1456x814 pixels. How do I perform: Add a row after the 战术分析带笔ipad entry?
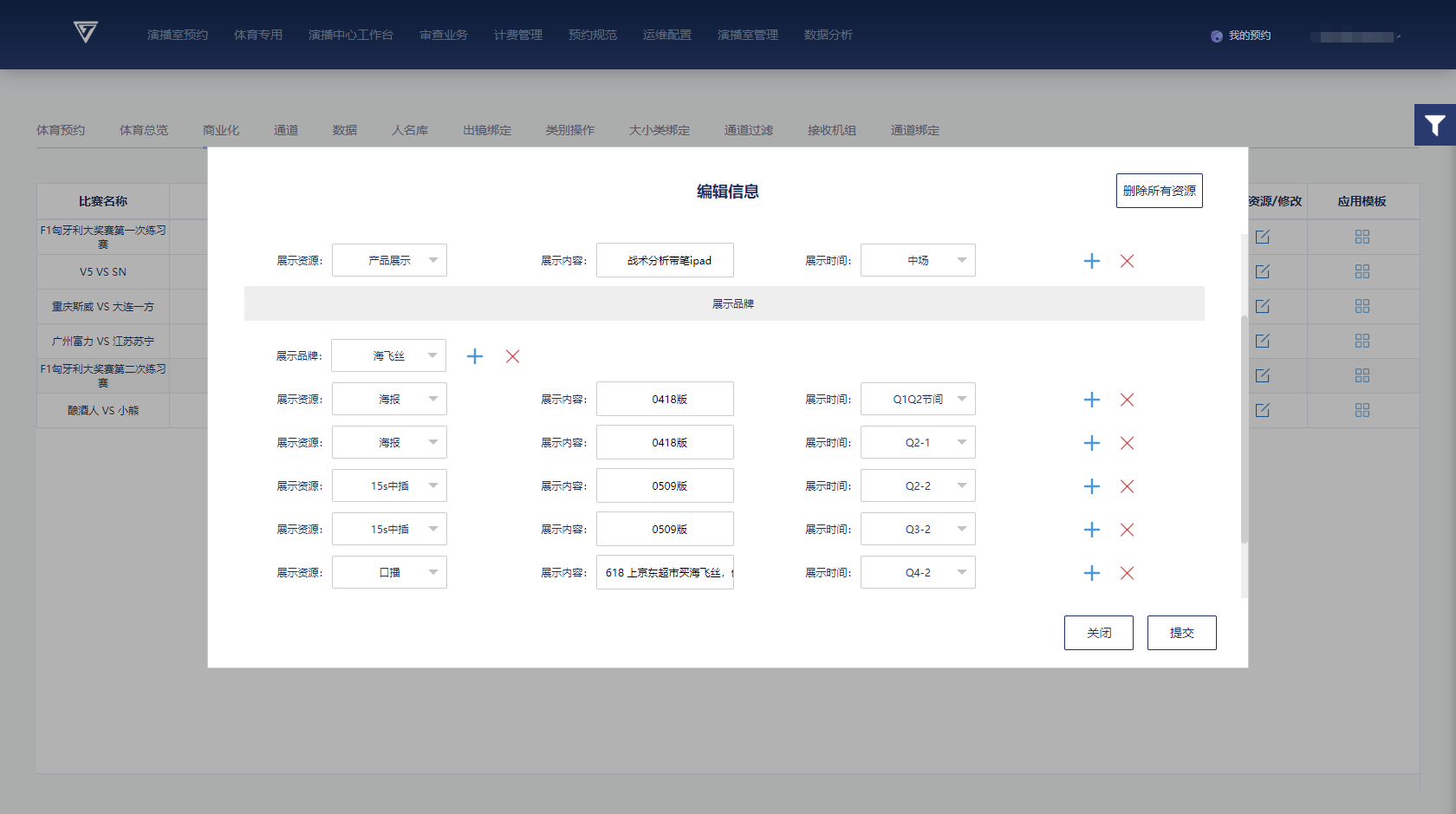(x=1092, y=261)
